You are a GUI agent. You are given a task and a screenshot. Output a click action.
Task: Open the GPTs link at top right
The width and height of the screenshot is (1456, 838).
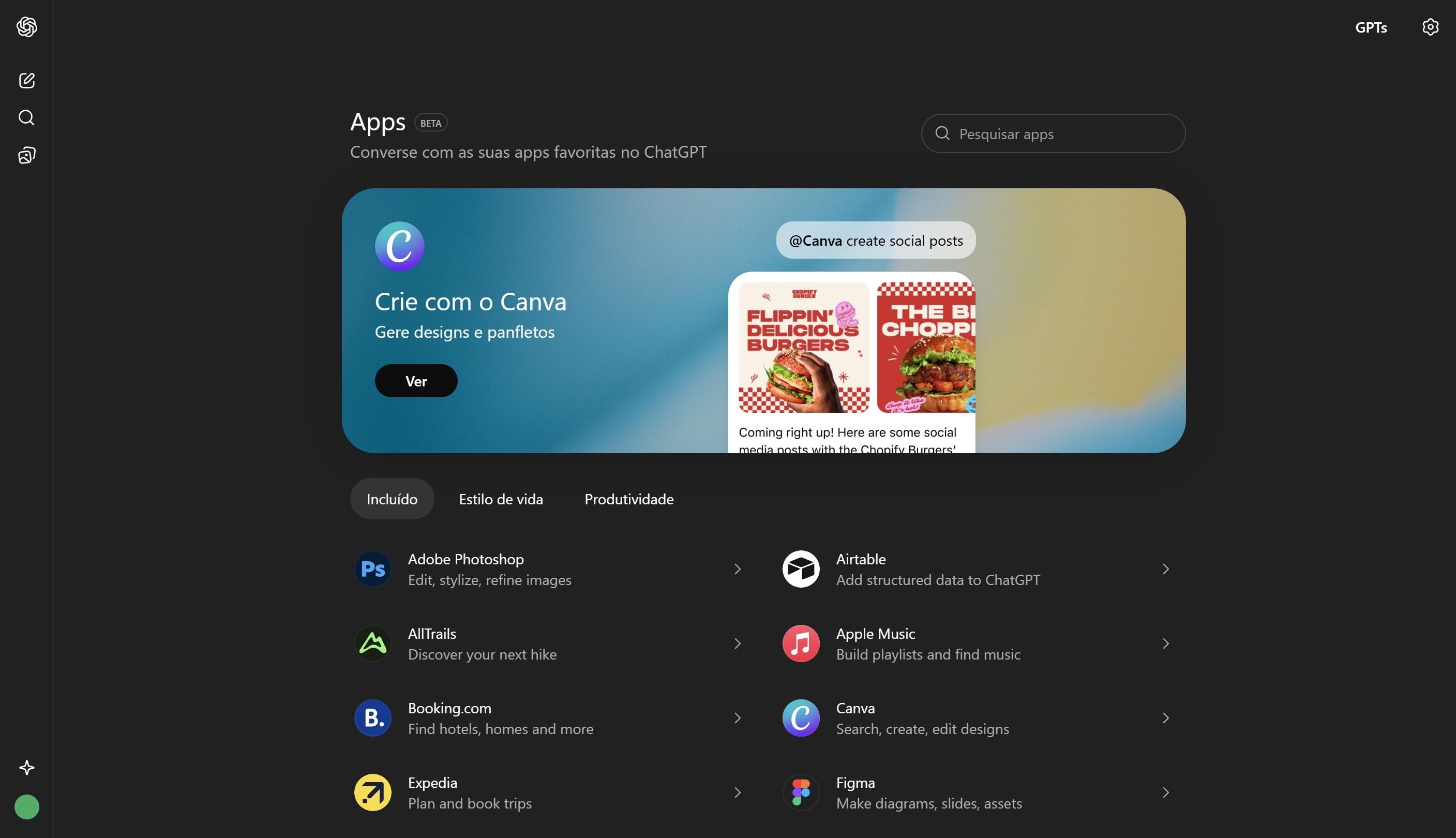click(x=1371, y=27)
